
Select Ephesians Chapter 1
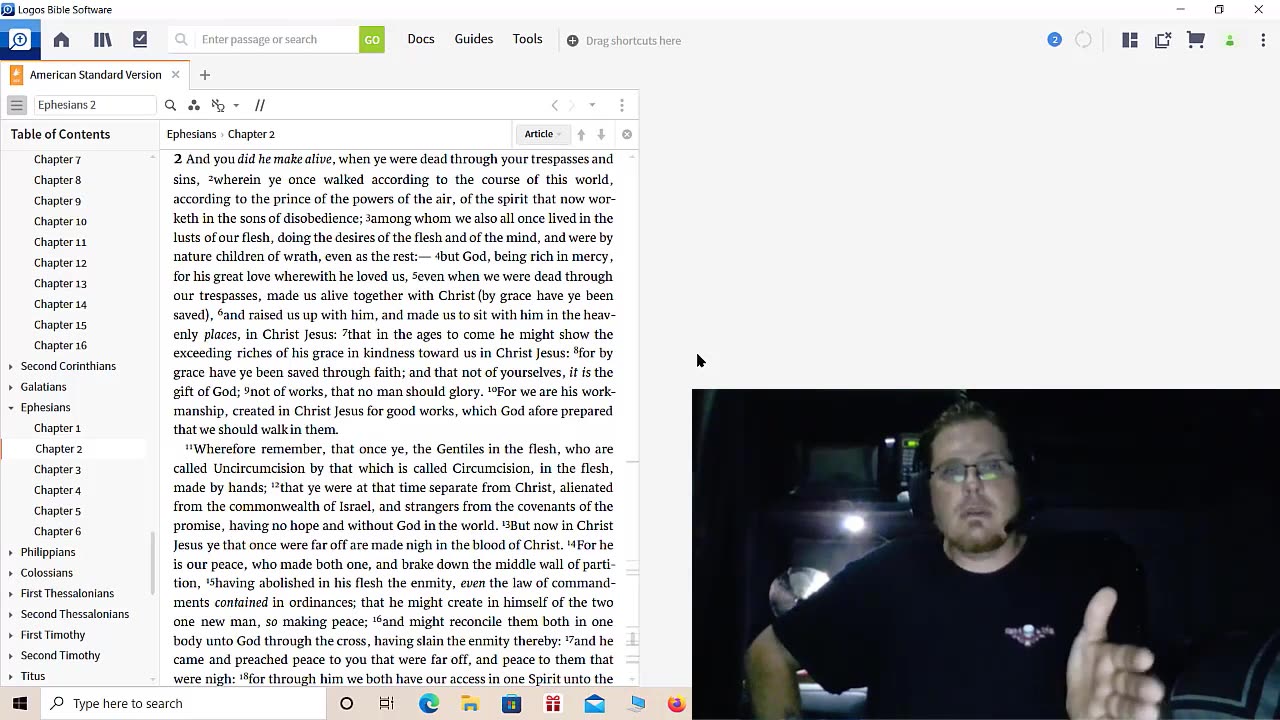(x=57, y=428)
